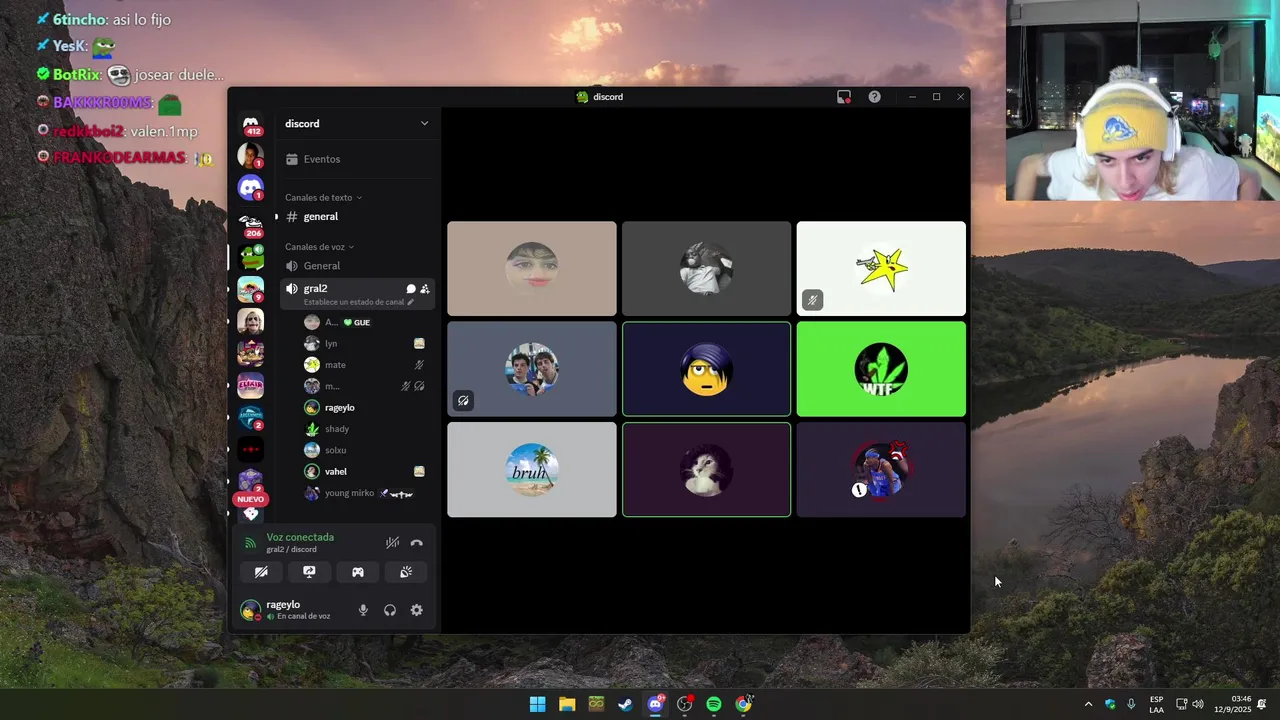Select the gral2 voice channel
1280x720 pixels.
coord(315,288)
